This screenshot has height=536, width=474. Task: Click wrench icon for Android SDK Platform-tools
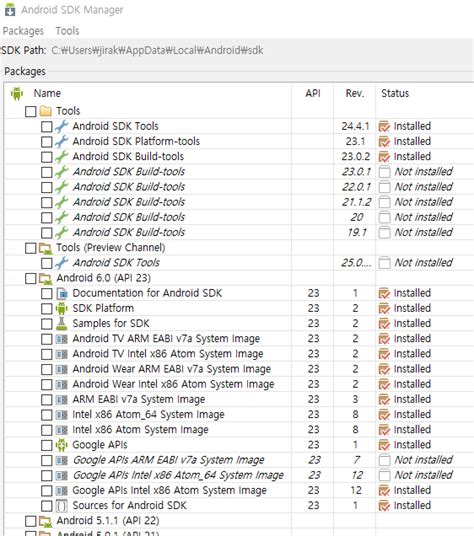[x=62, y=142]
